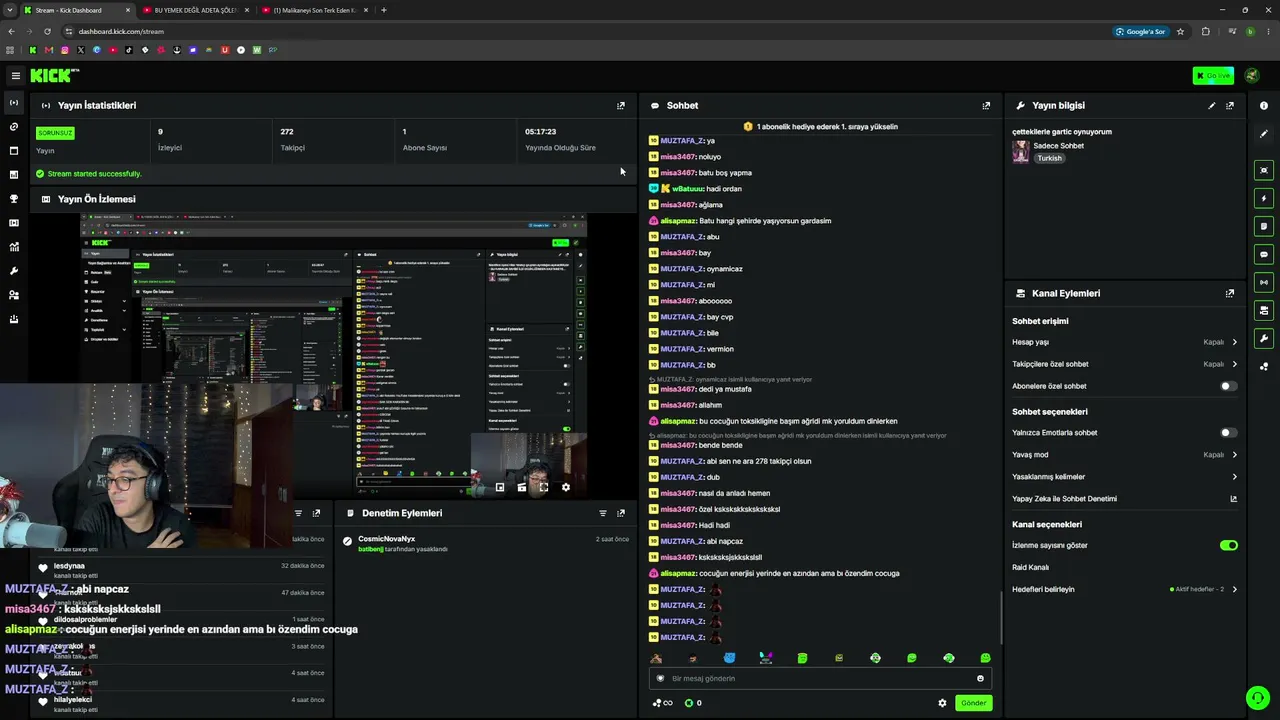
Task: Open the Kick hamburger navigation menu
Action: tap(15, 76)
